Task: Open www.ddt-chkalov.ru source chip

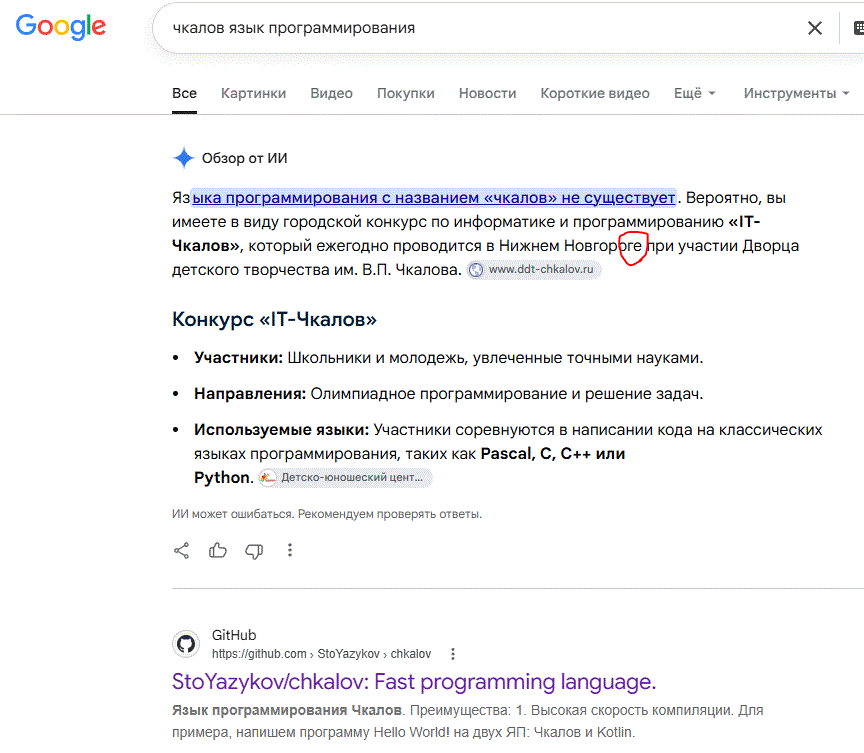Action: 534,269
